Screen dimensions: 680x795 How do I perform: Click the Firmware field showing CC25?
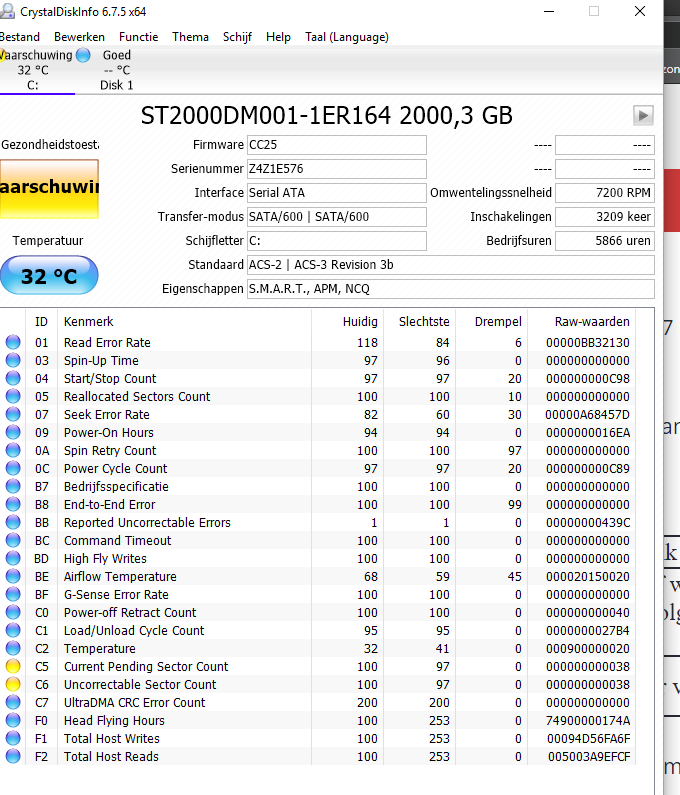pyautogui.click(x=337, y=145)
